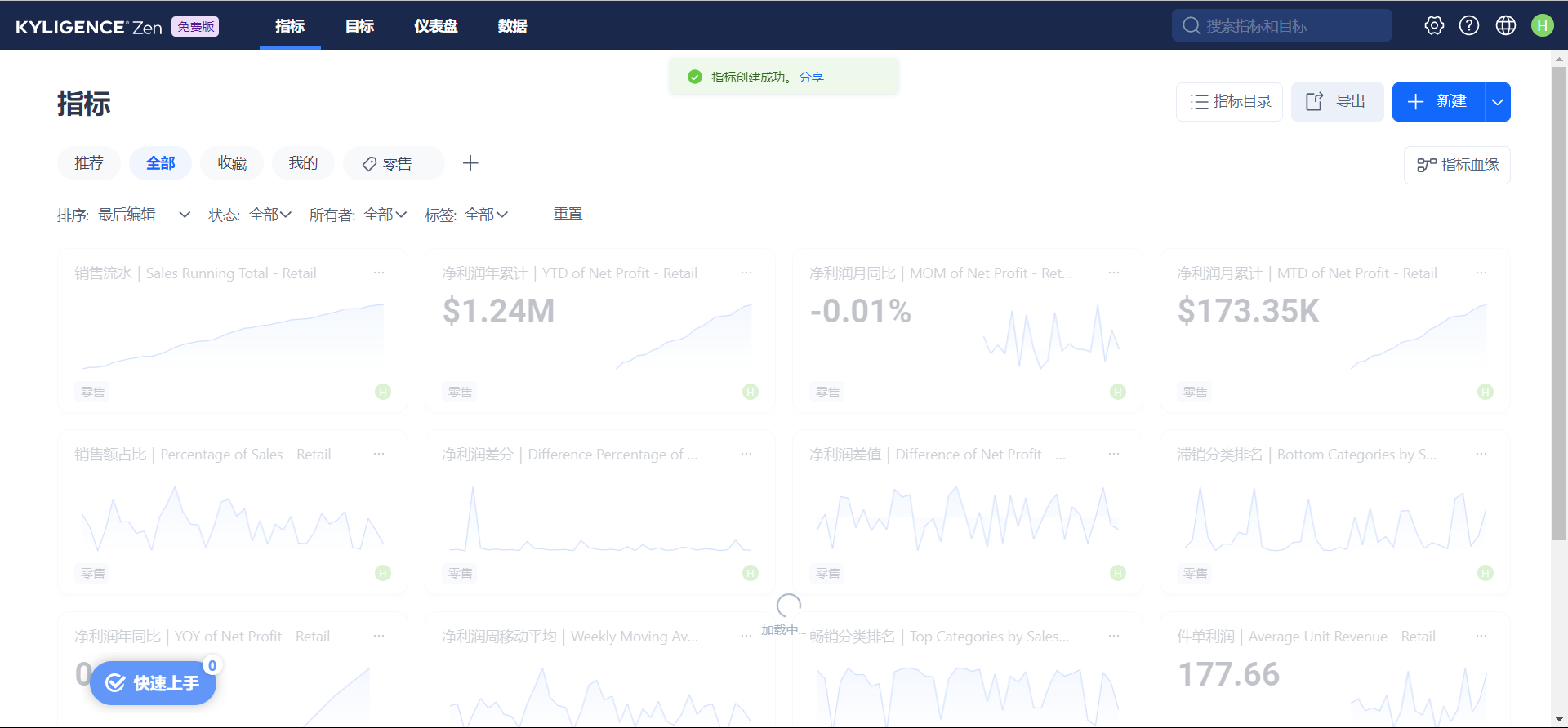Expand the 新建 dropdown arrow

1498,102
